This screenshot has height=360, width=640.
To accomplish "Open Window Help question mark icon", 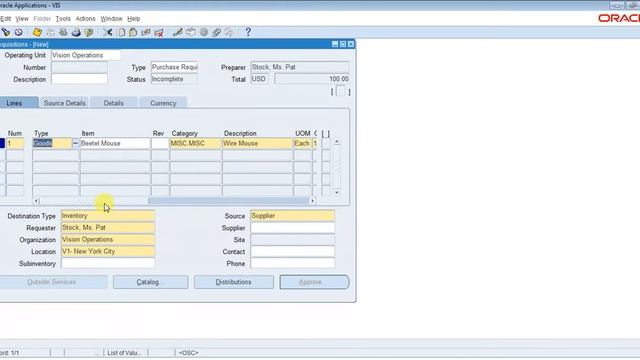I will (248, 32).
